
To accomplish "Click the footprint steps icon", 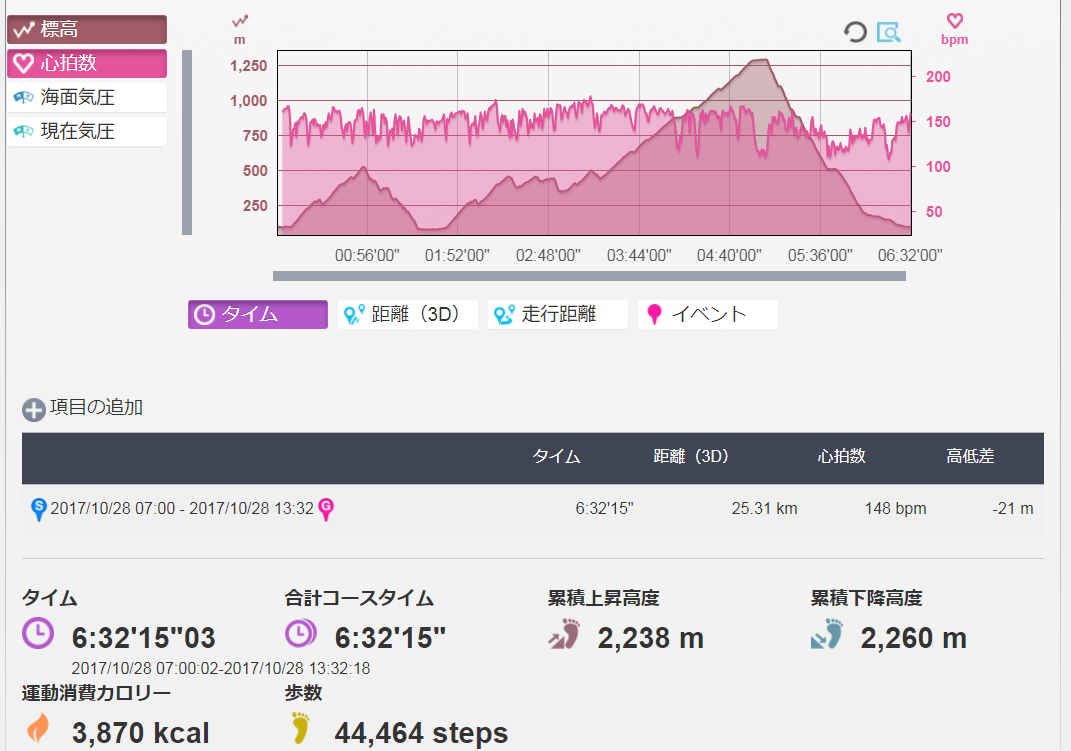I will tap(300, 730).
